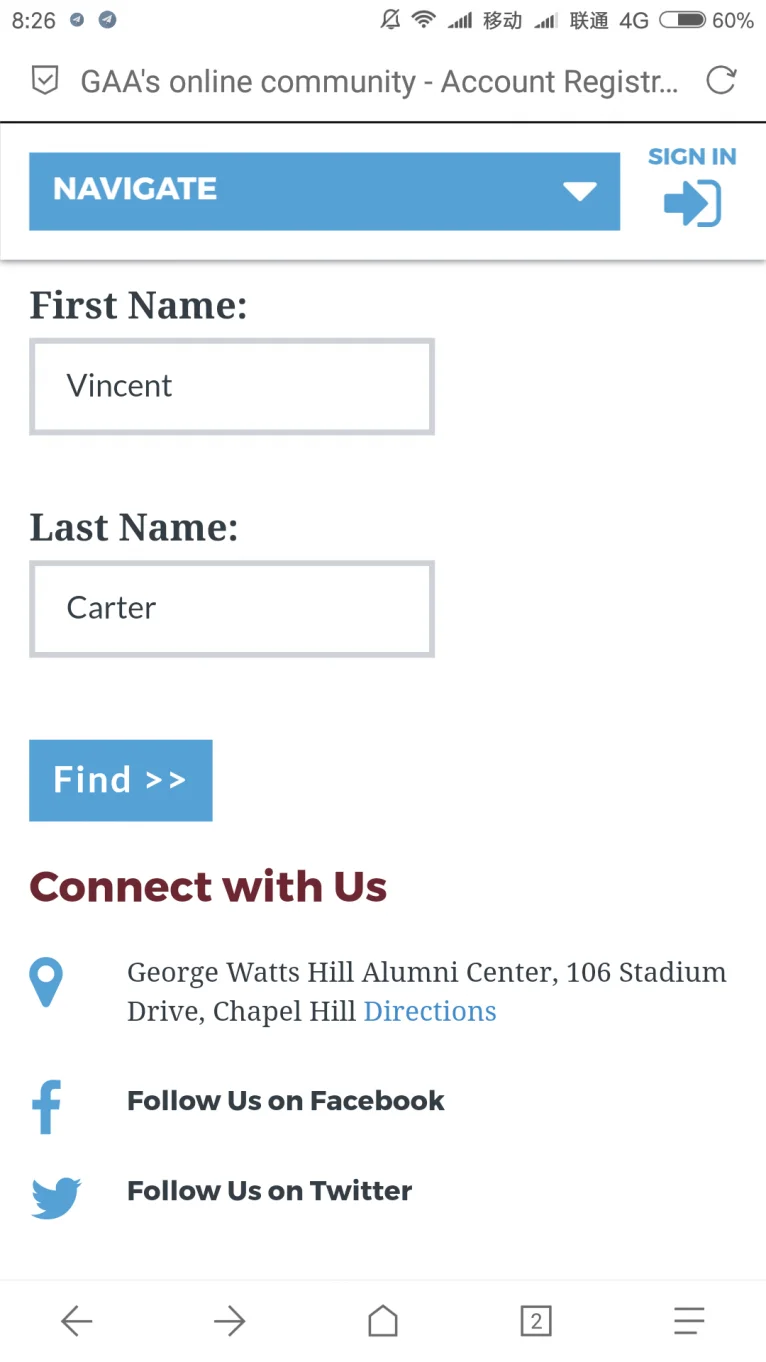
Task: Go back with browser back arrow
Action: 76,1321
